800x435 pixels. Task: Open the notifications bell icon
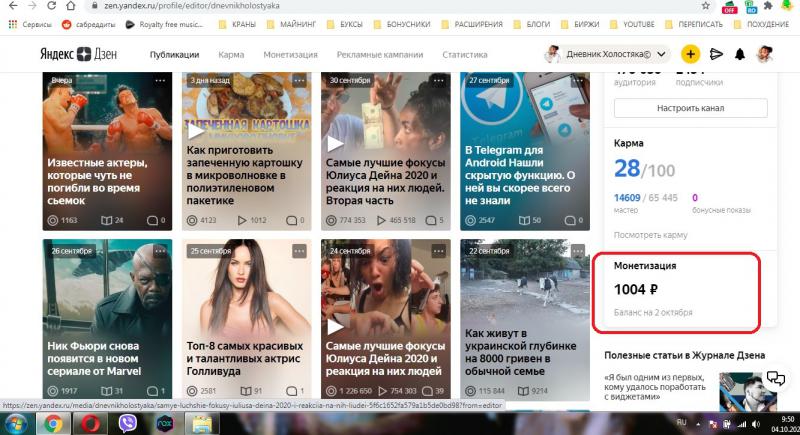[740, 54]
